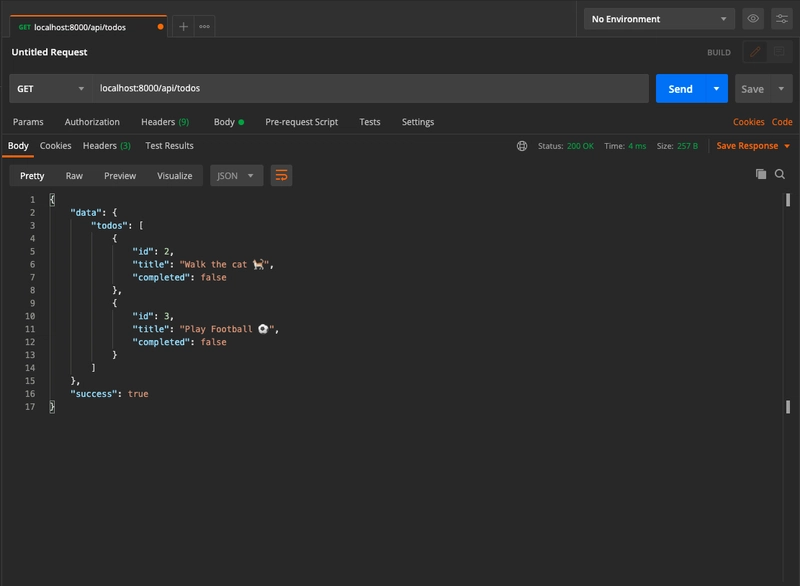Select the Raw view mode
The height and width of the screenshot is (586, 800).
(x=74, y=175)
